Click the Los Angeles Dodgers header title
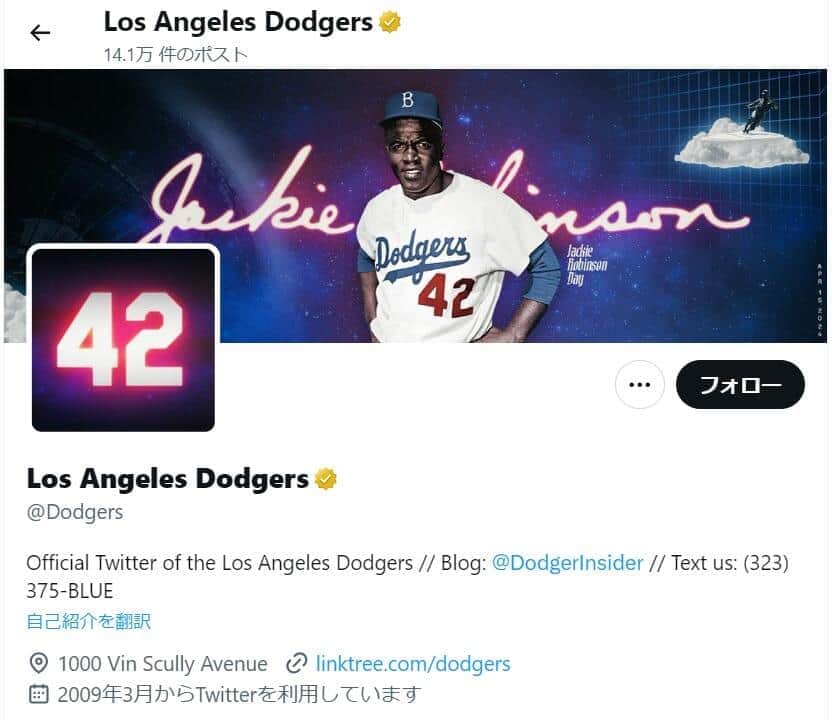837x719 pixels. click(x=238, y=22)
